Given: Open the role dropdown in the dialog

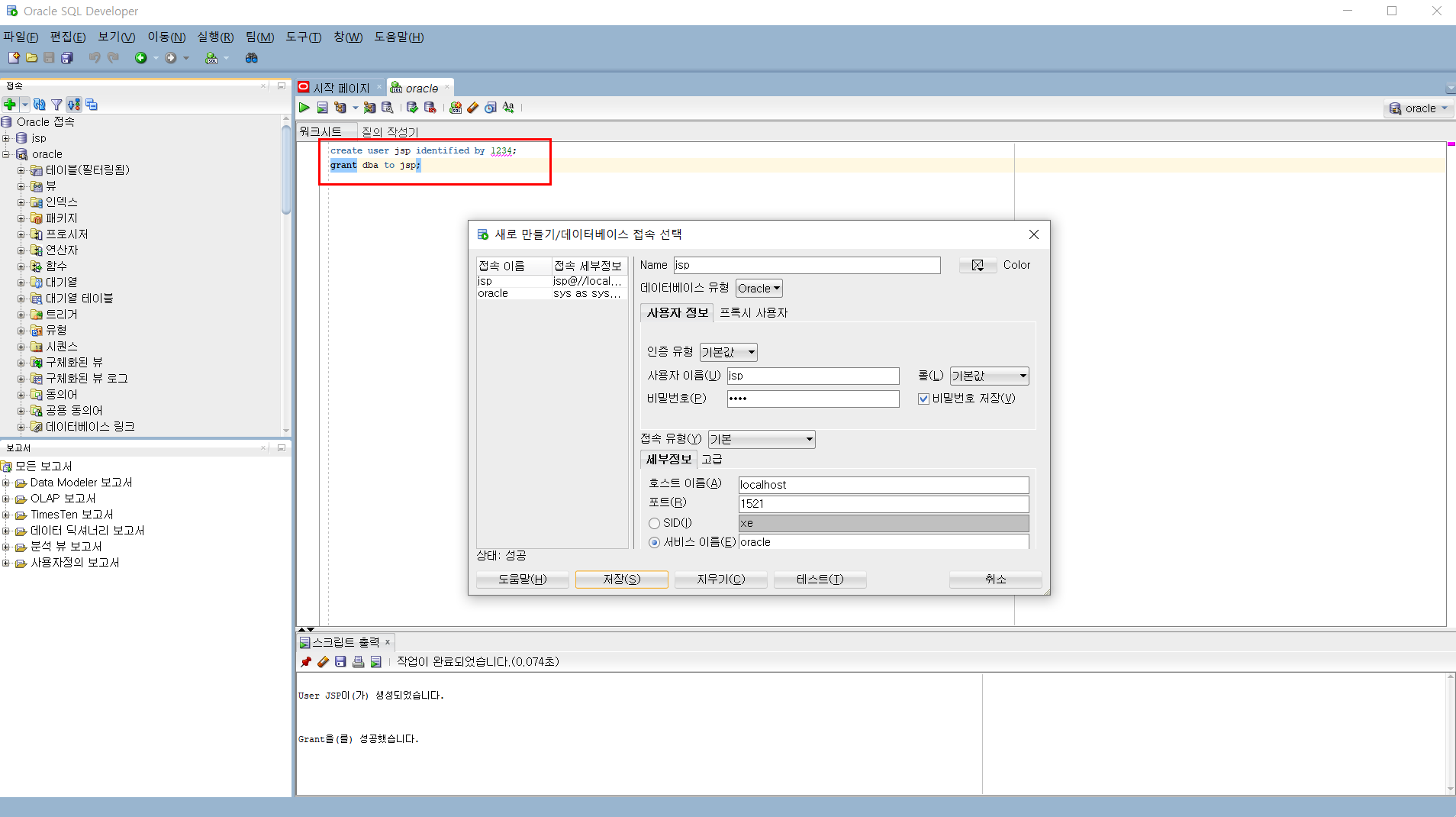Looking at the screenshot, I should 989,376.
